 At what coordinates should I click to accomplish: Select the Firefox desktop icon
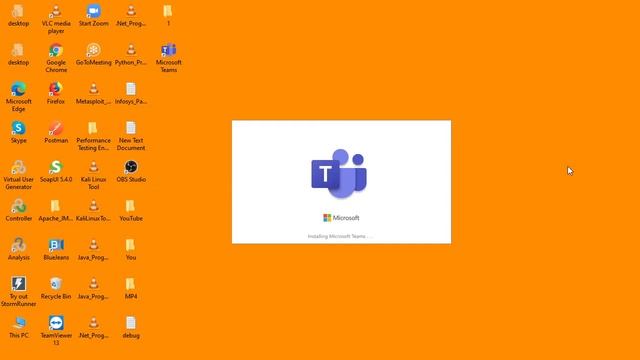pos(56,94)
